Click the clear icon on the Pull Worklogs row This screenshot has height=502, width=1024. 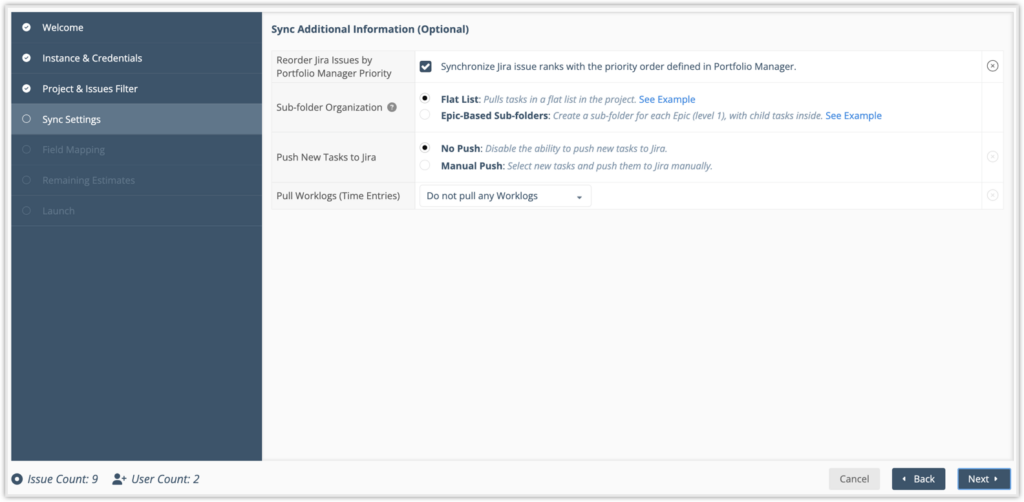pyautogui.click(x=992, y=195)
